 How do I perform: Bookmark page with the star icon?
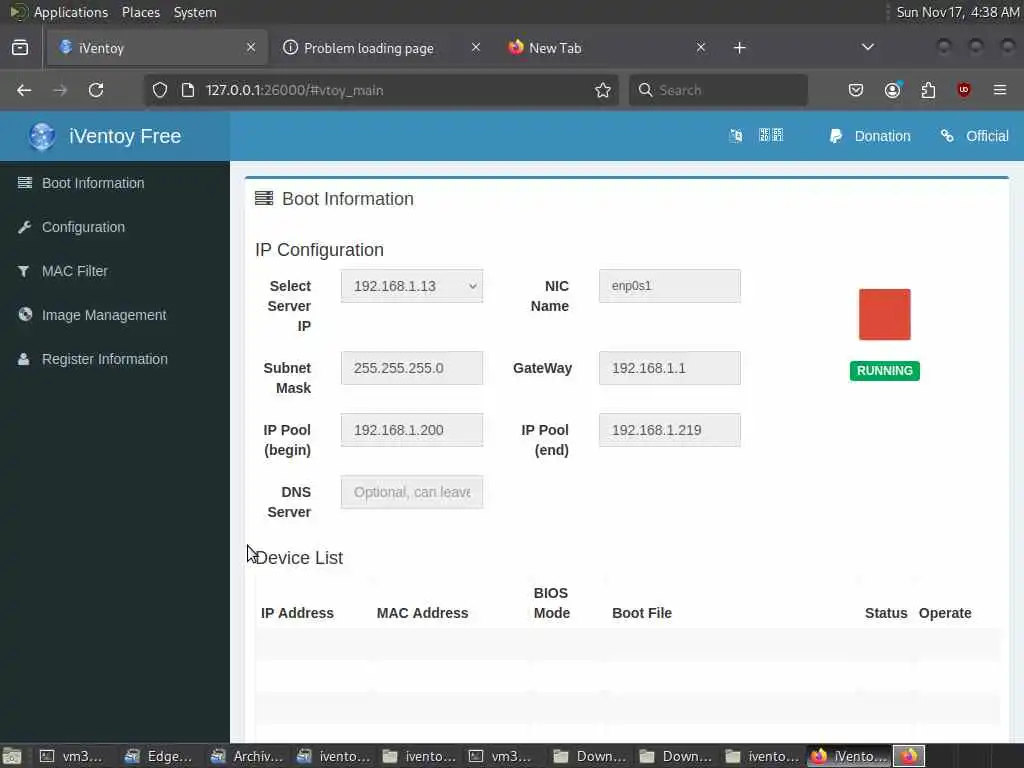tap(602, 90)
